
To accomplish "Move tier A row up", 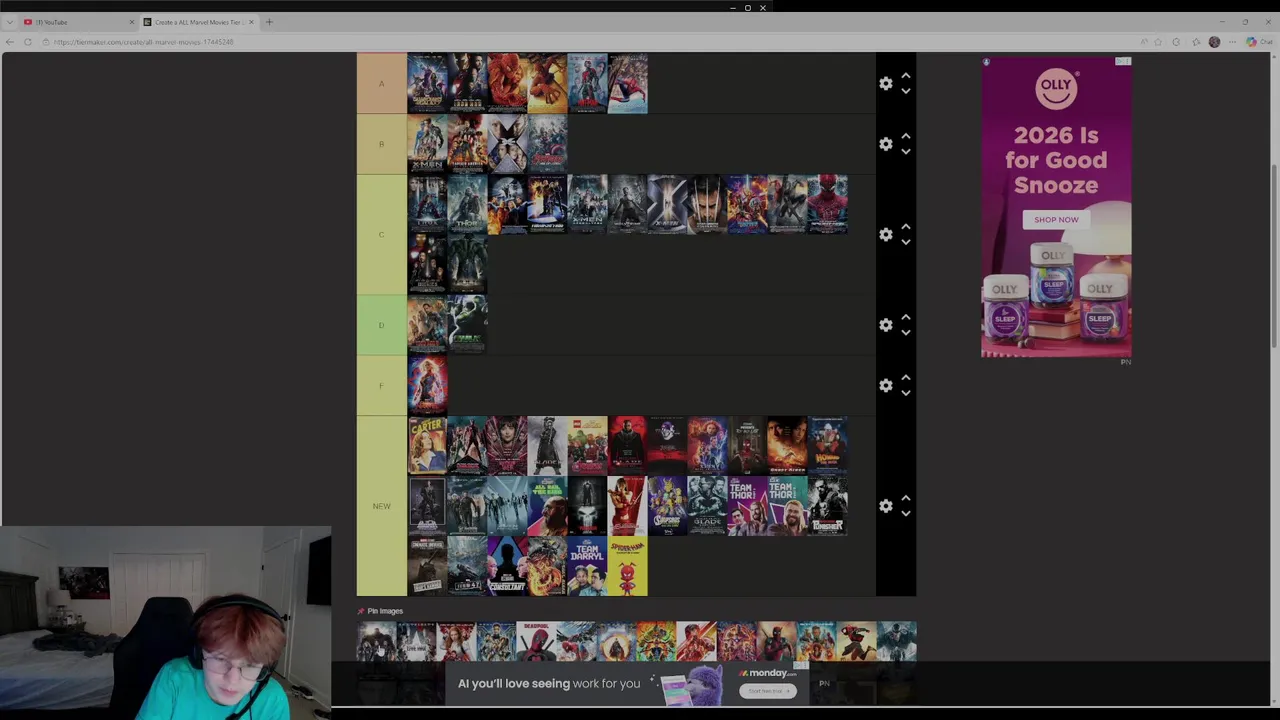I will [906, 76].
